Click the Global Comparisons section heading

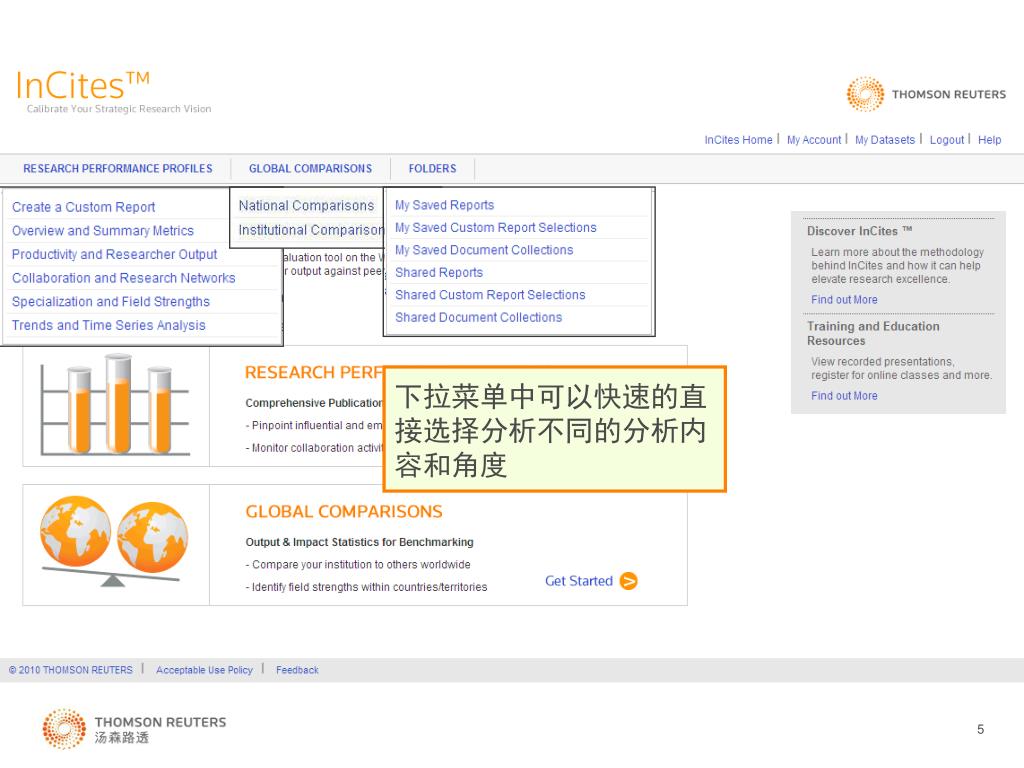click(344, 511)
